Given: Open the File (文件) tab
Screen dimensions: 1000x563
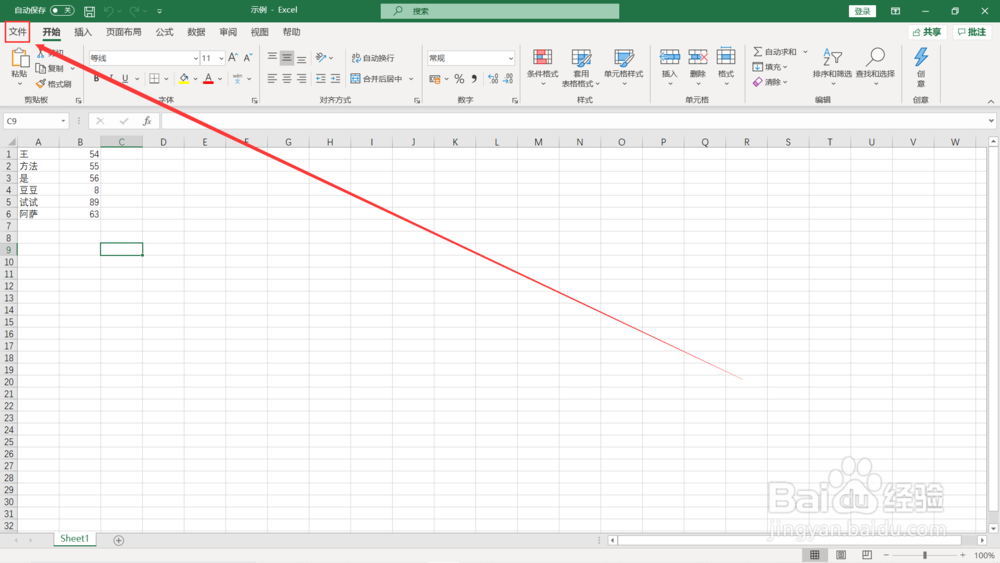Looking at the screenshot, I should (x=18, y=32).
